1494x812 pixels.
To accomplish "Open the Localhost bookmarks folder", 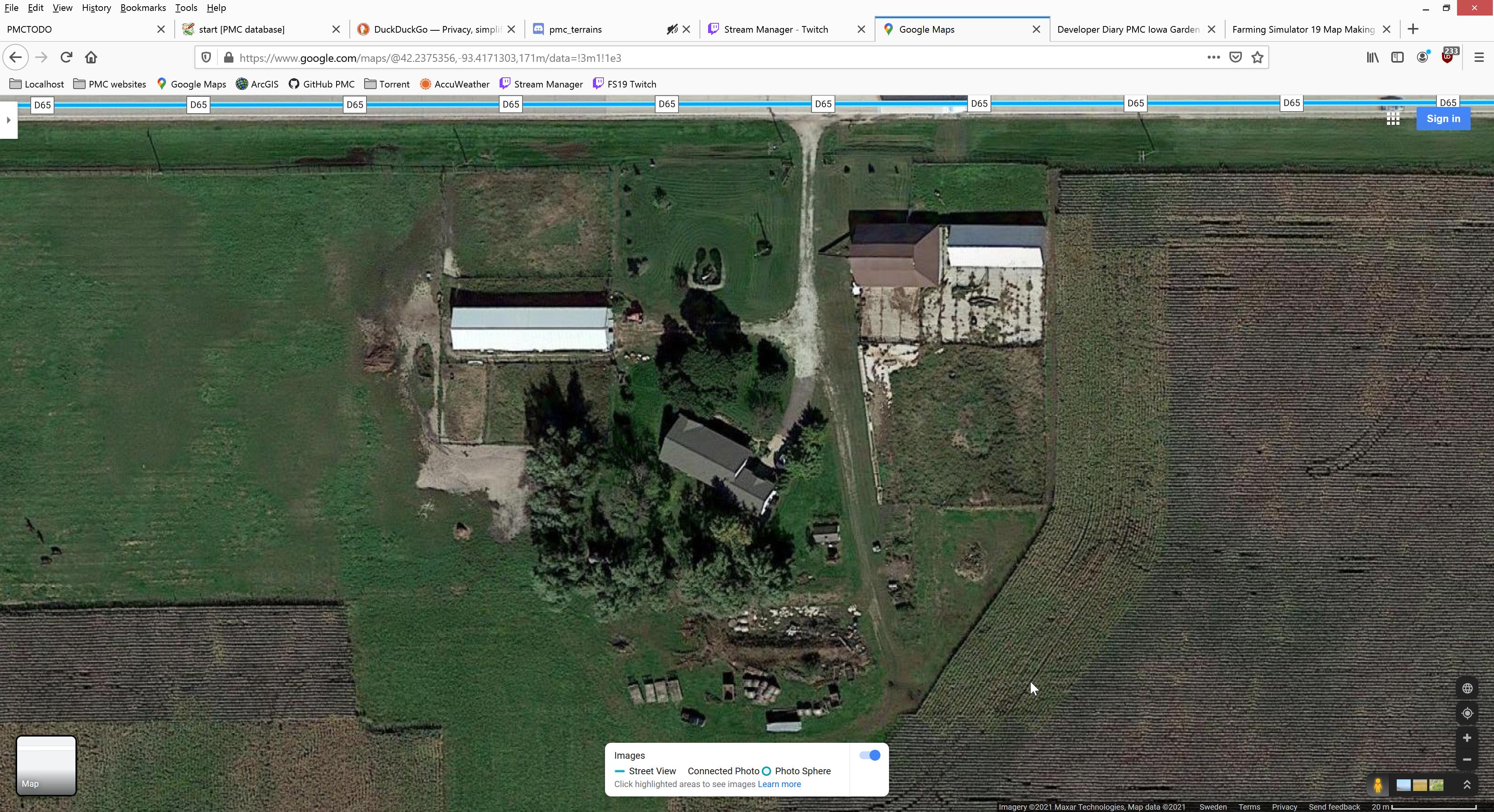I will [x=37, y=84].
